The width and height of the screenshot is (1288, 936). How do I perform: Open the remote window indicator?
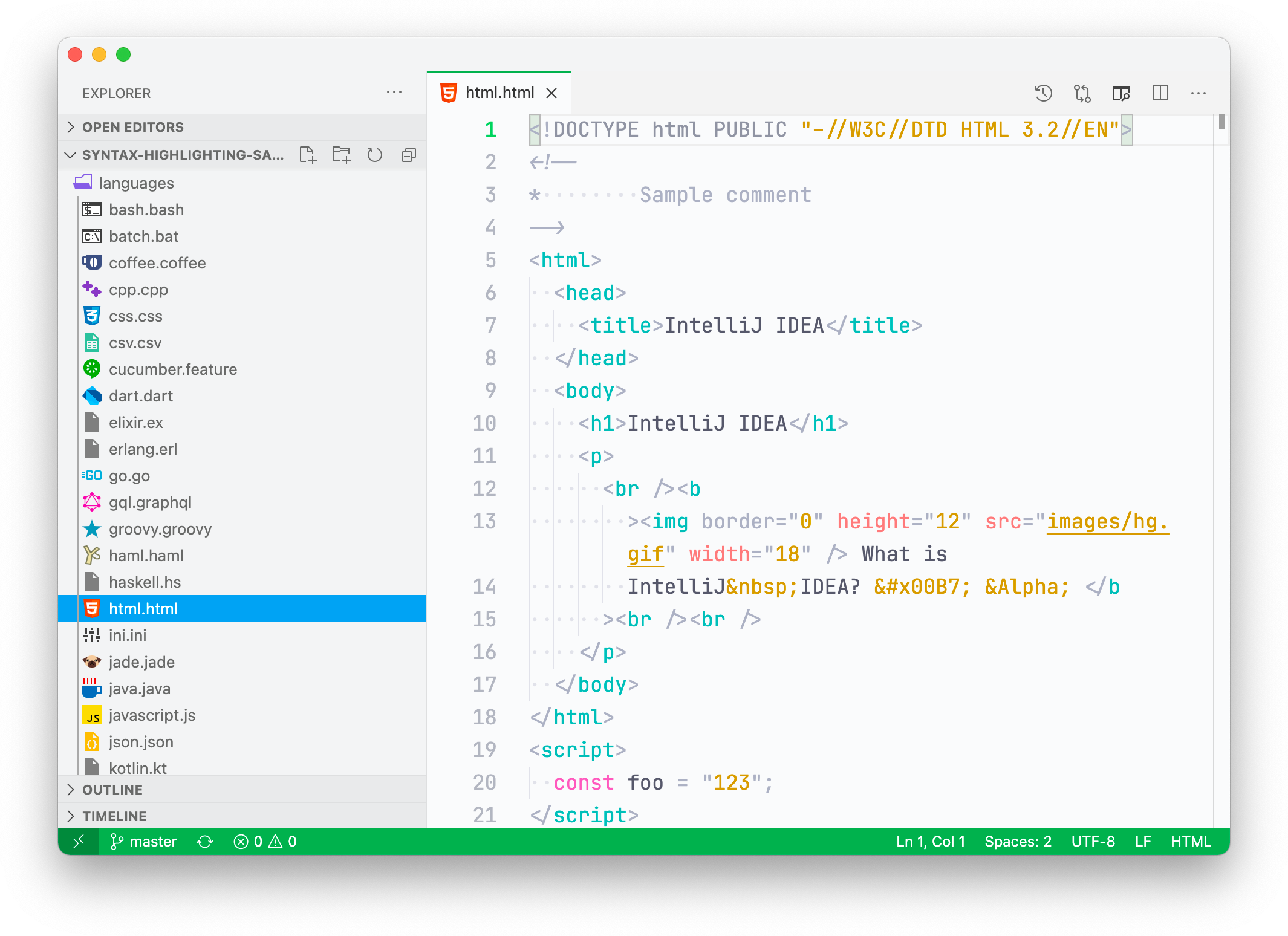(x=79, y=841)
